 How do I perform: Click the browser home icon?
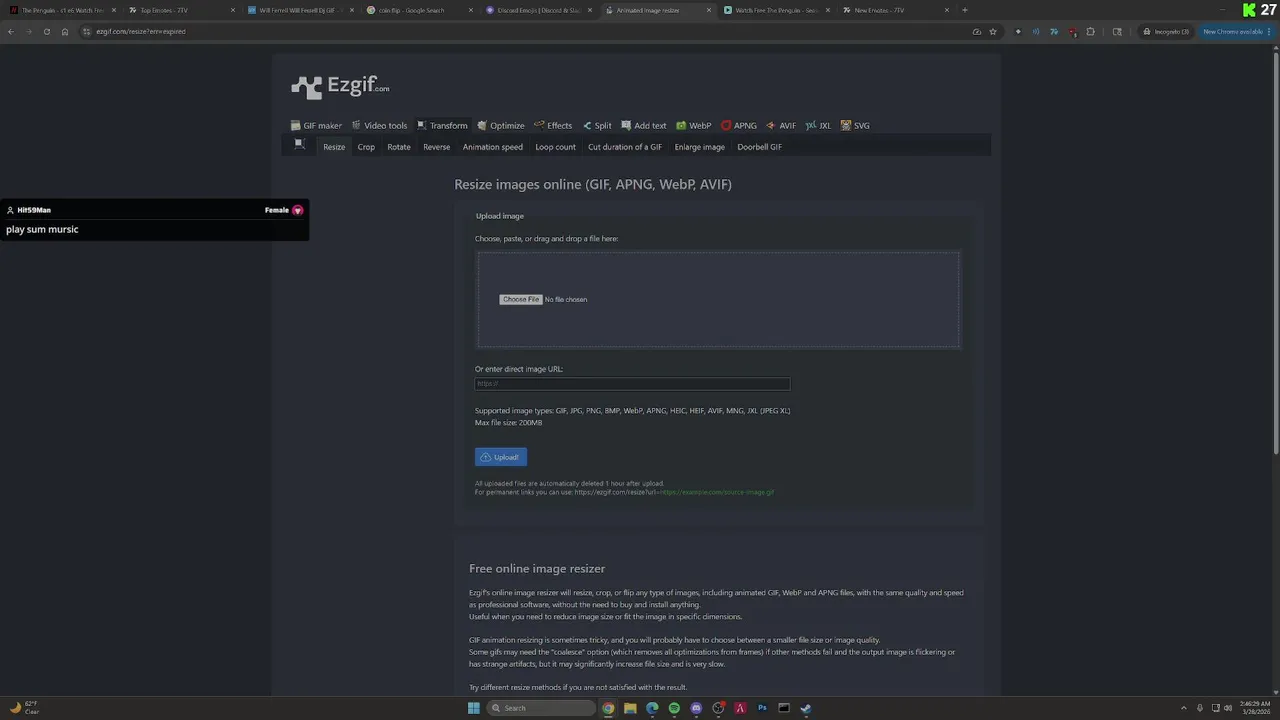pos(65,32)
